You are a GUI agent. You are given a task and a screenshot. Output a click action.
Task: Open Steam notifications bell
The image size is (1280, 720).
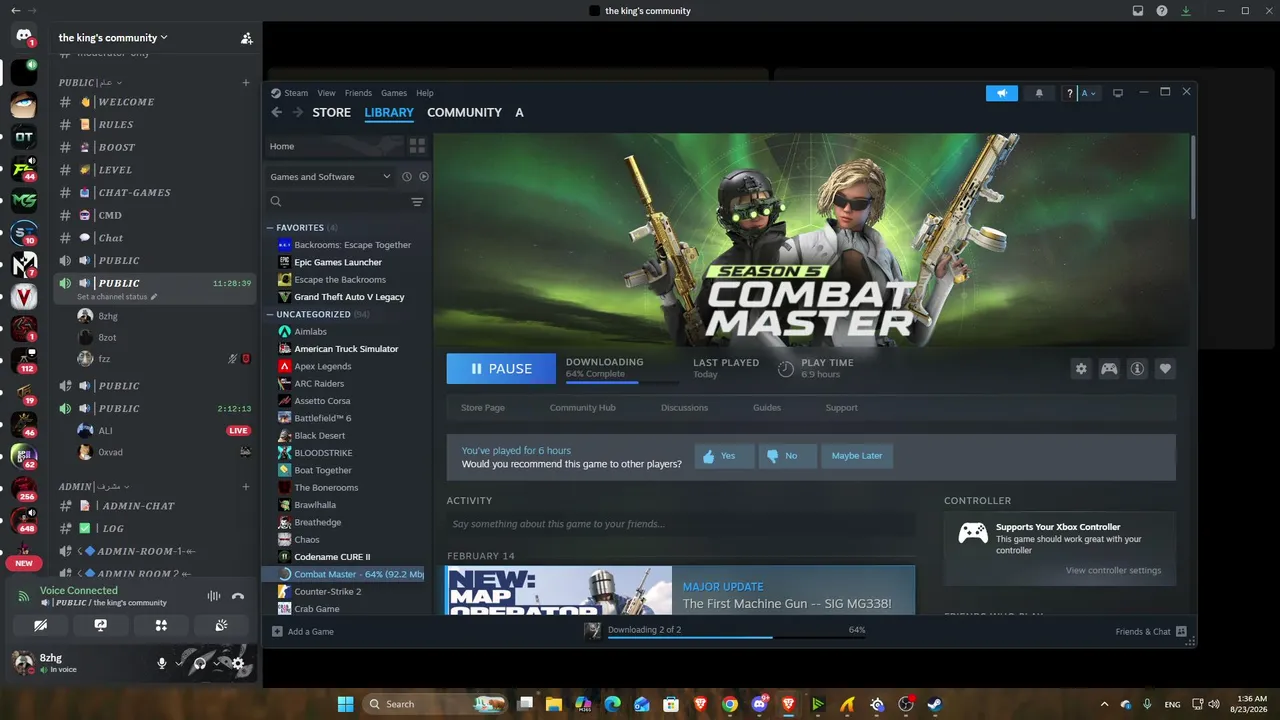coord(1039,93)
